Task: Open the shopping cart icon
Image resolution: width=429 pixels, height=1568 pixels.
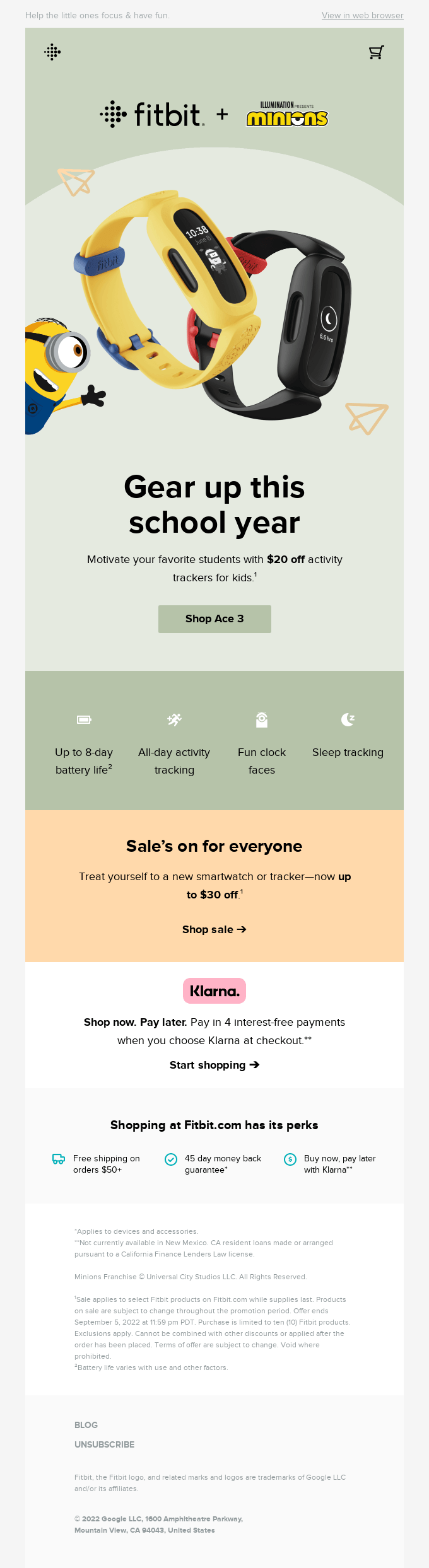Action: coord(376,52)
